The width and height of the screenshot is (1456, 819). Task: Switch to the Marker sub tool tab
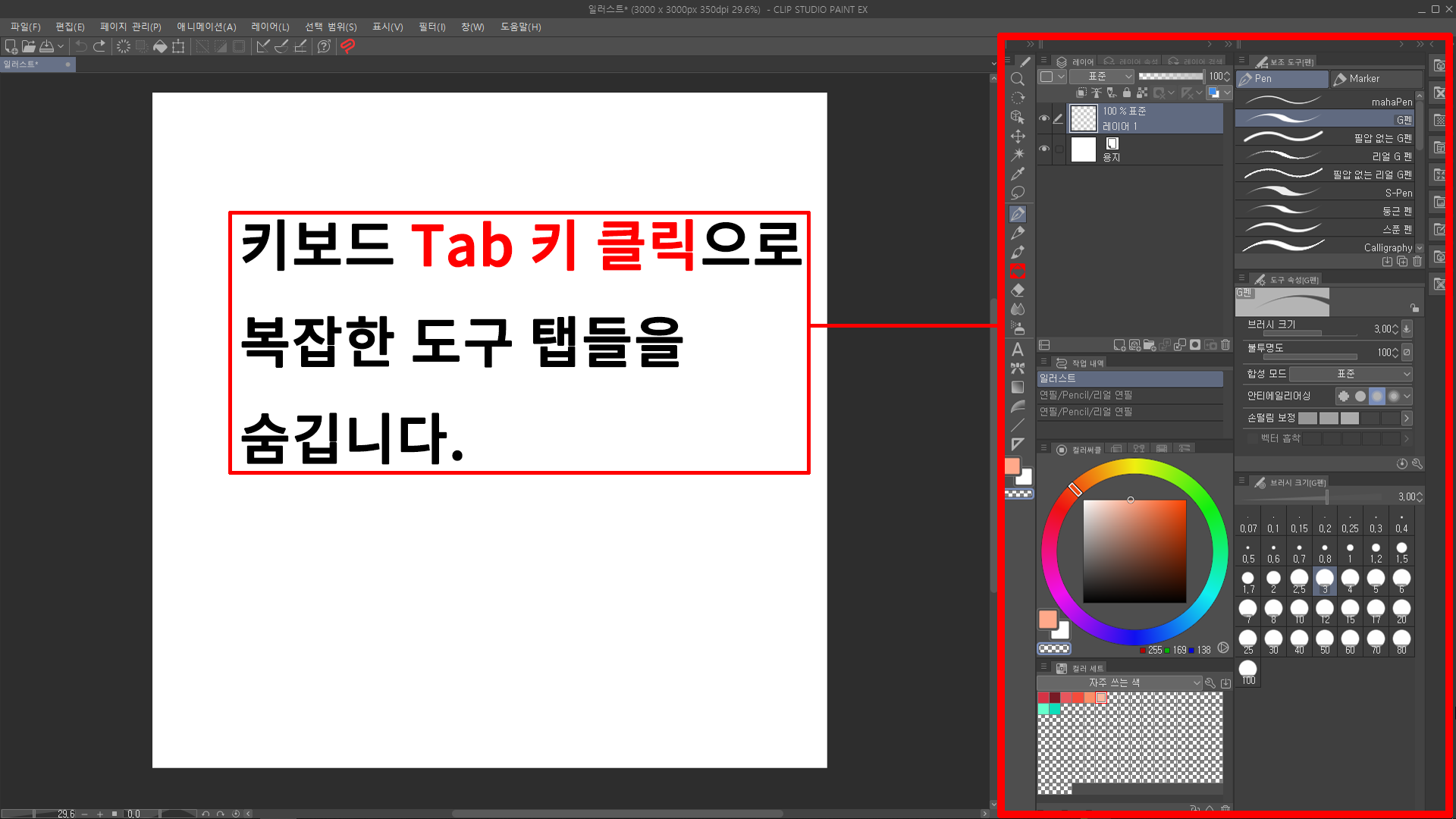coord(1365,79)
